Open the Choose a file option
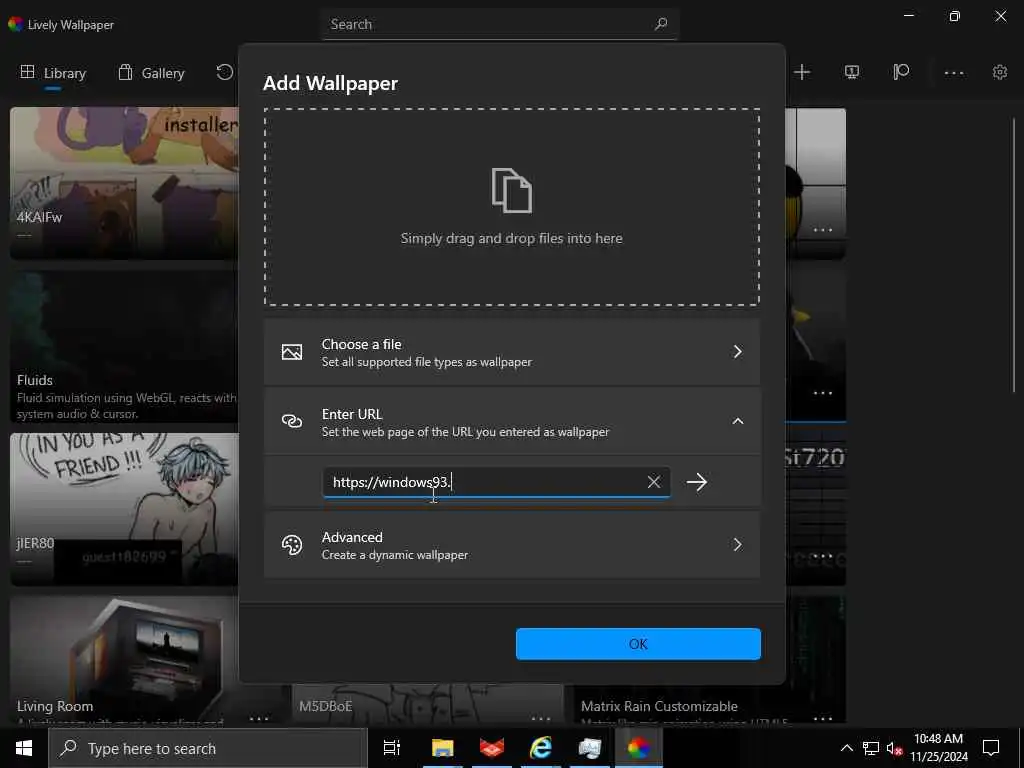 pyautogui.click(x=511, y=352)
